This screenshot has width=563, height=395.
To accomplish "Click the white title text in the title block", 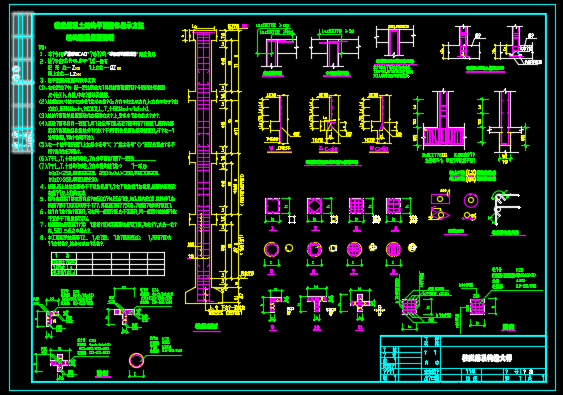I will (x=487, y=358).
